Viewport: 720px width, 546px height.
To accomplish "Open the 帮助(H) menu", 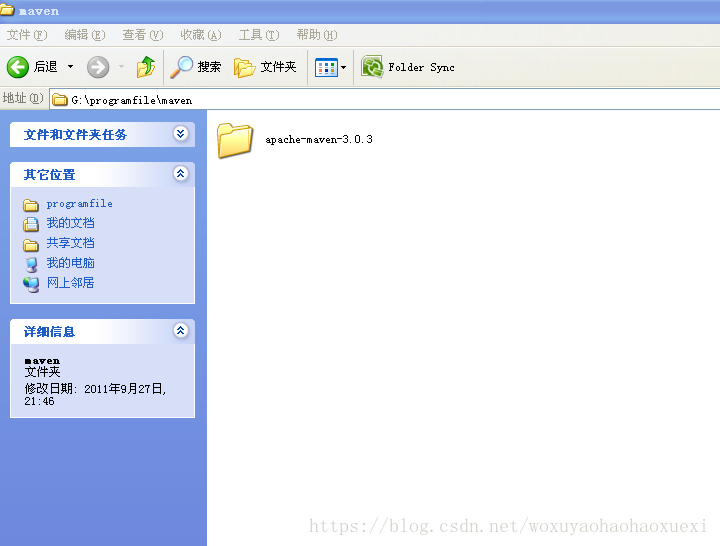I will [317, 35].
